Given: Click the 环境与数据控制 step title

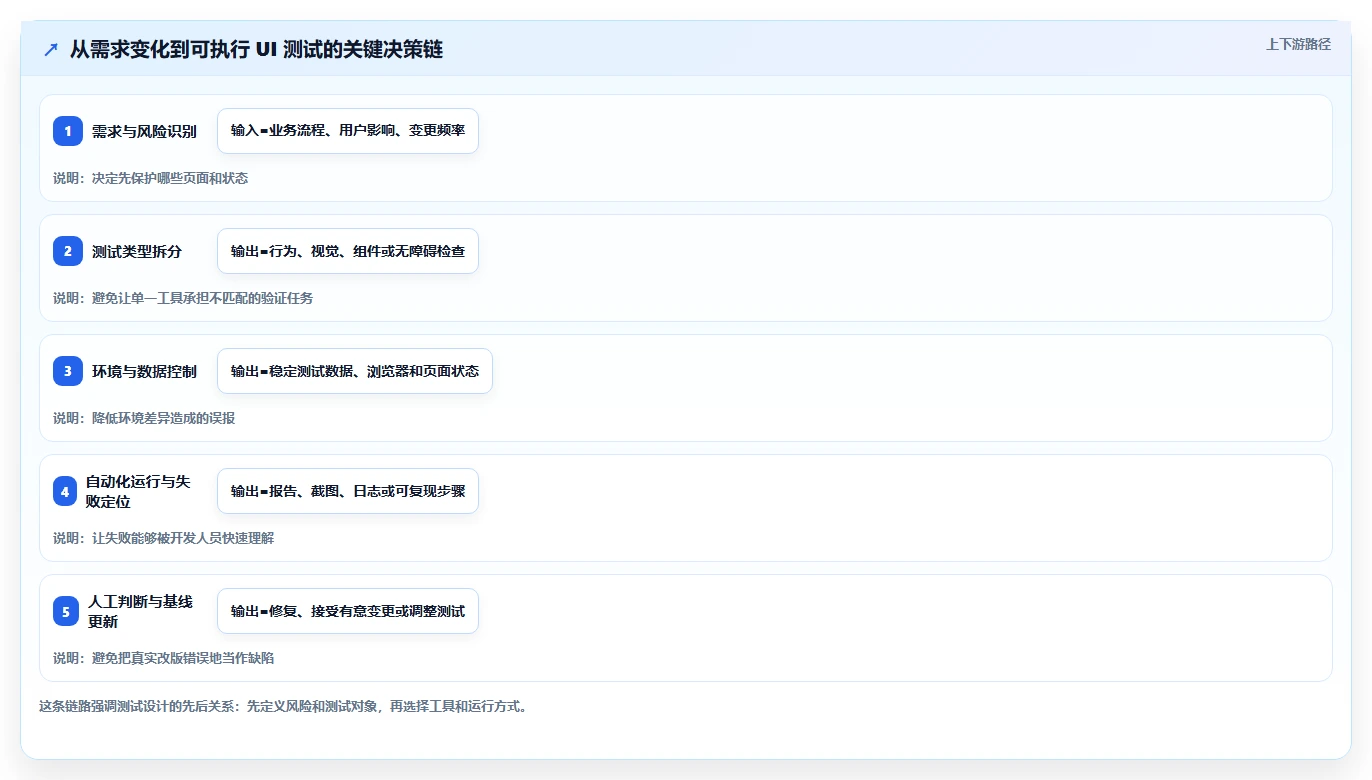Looking at the screenshot, I should 144,371.
